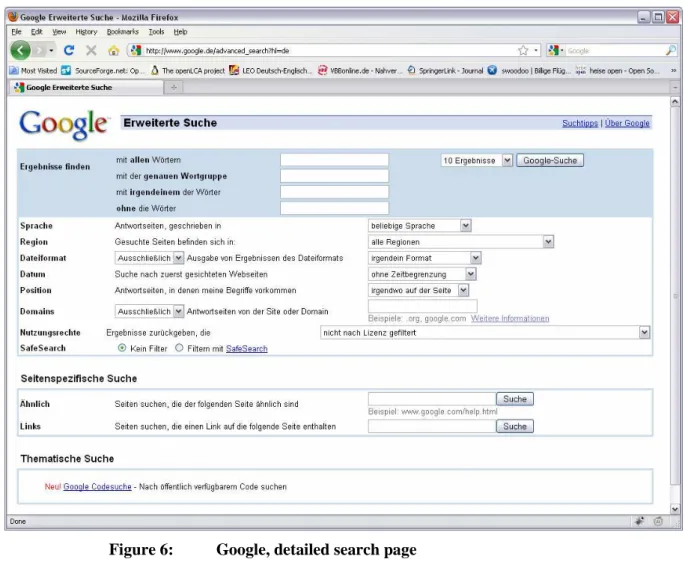This screenshot has width=685, height=568.
Task: Open the Über Google link
Action: 627,123
